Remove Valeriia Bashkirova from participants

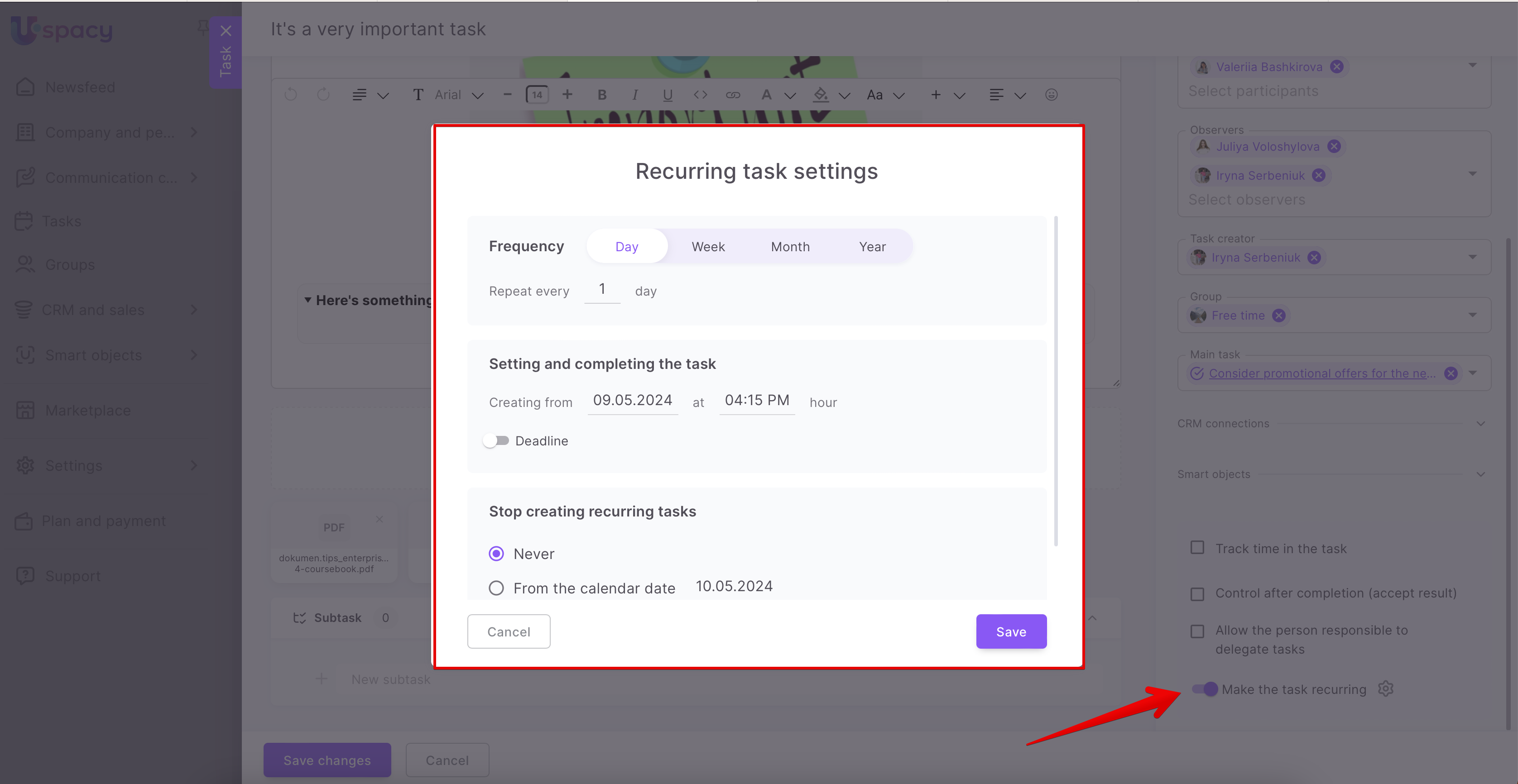tap(1337, 67)
